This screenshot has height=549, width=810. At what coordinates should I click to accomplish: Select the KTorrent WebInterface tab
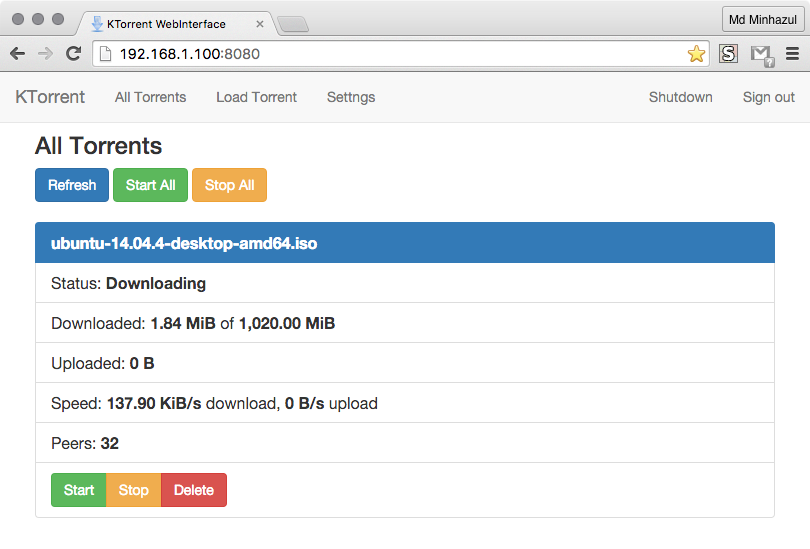pyautogui.click(x=176, y=24)
